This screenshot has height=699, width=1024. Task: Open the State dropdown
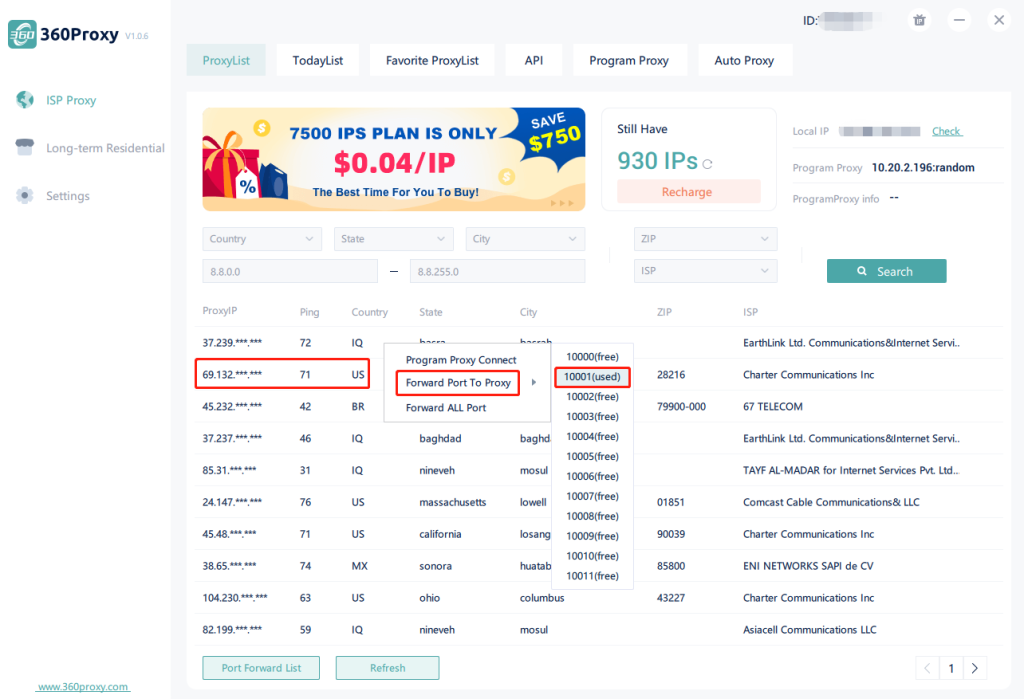(393, 239)
